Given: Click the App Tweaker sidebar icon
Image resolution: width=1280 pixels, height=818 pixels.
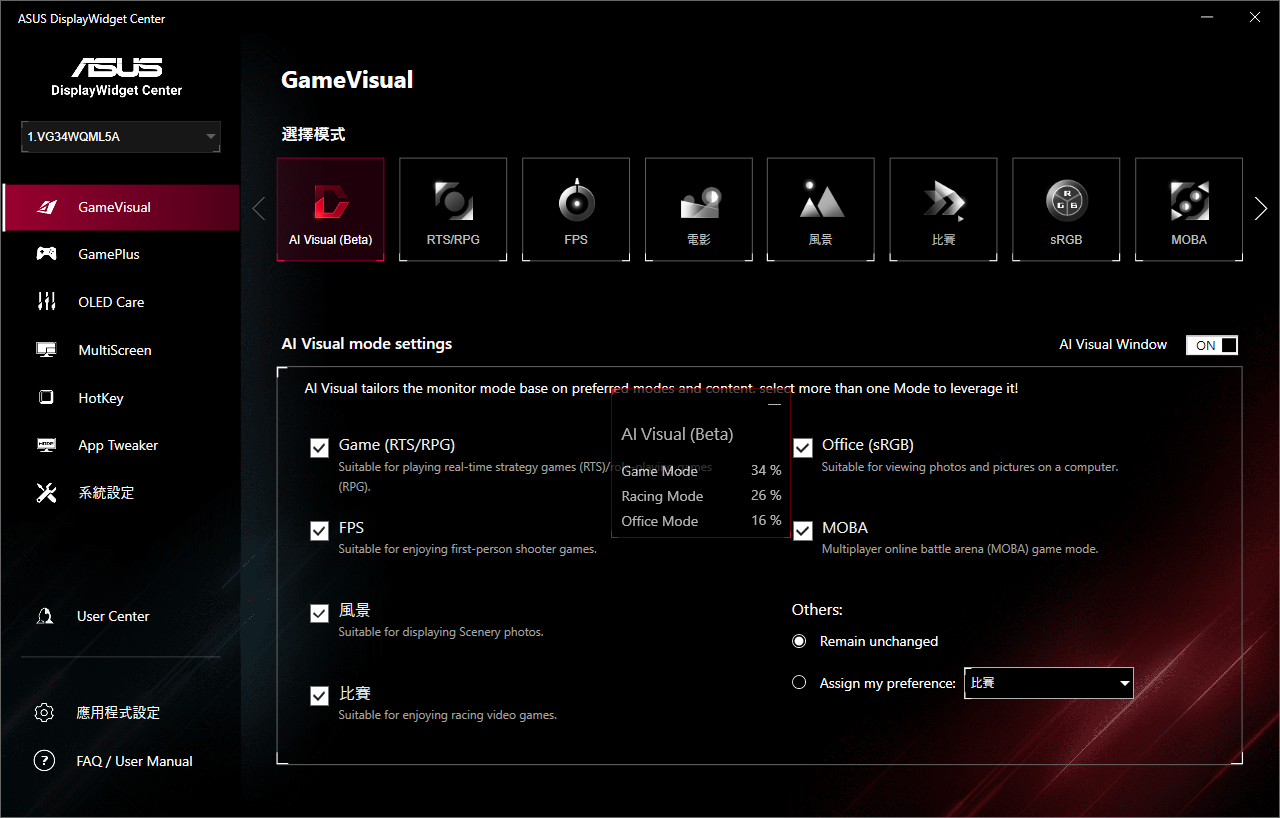Looking at the screenshot, I should [46, 445].
